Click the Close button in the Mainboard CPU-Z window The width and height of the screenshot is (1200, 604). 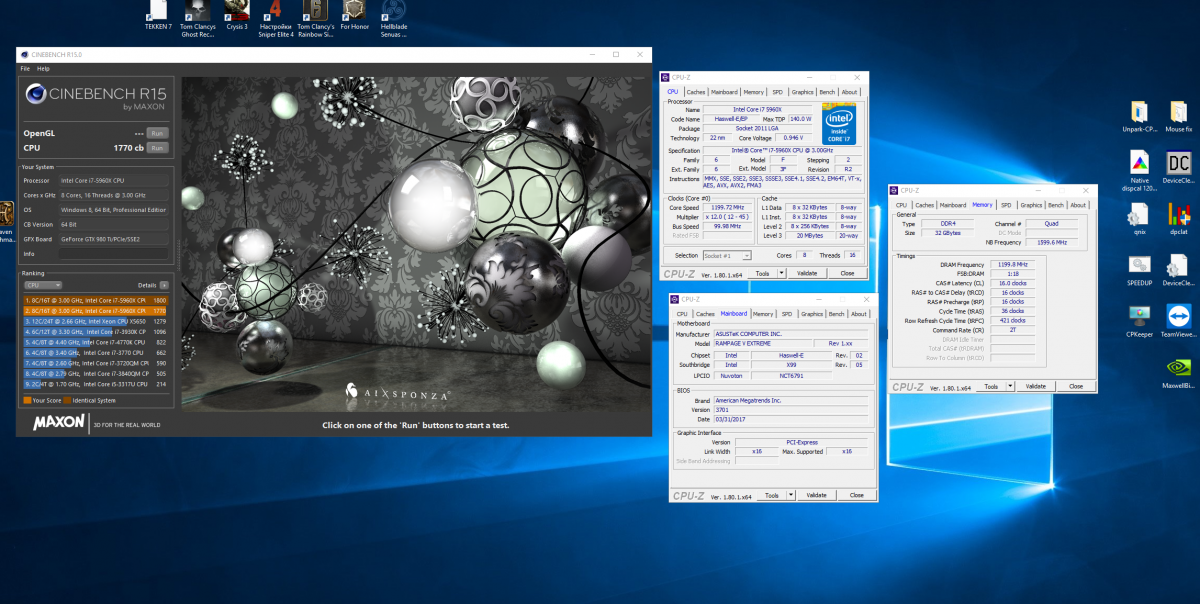(x=857, y=495)
